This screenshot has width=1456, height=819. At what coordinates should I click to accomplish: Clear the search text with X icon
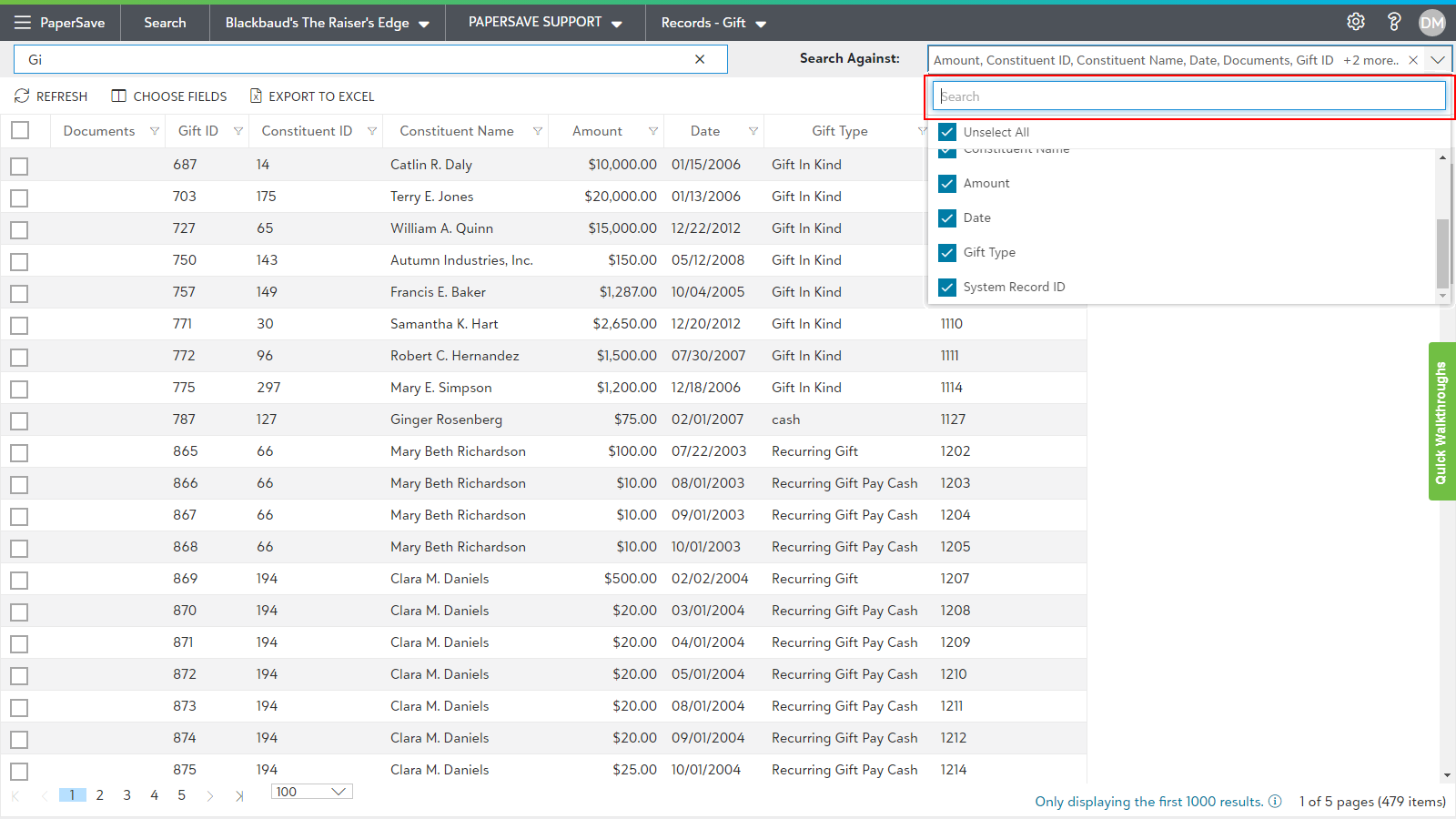coord(700,59)
